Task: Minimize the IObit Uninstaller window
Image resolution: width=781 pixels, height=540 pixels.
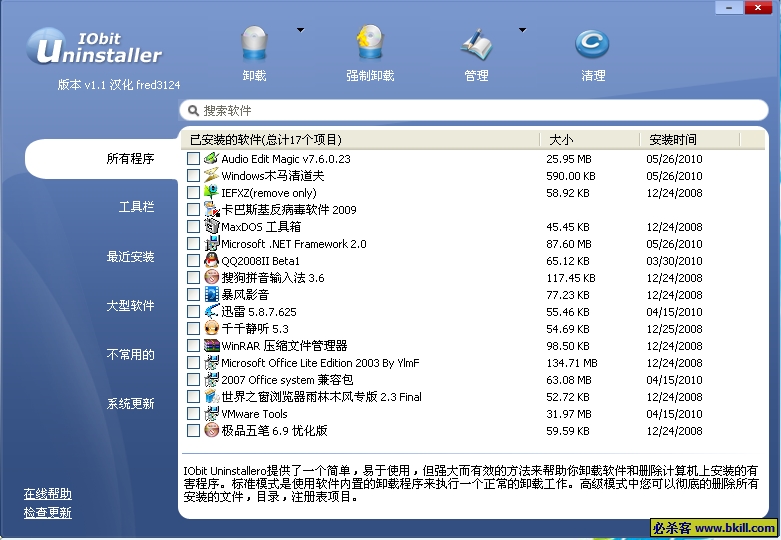Action: (x=729, y=7)
